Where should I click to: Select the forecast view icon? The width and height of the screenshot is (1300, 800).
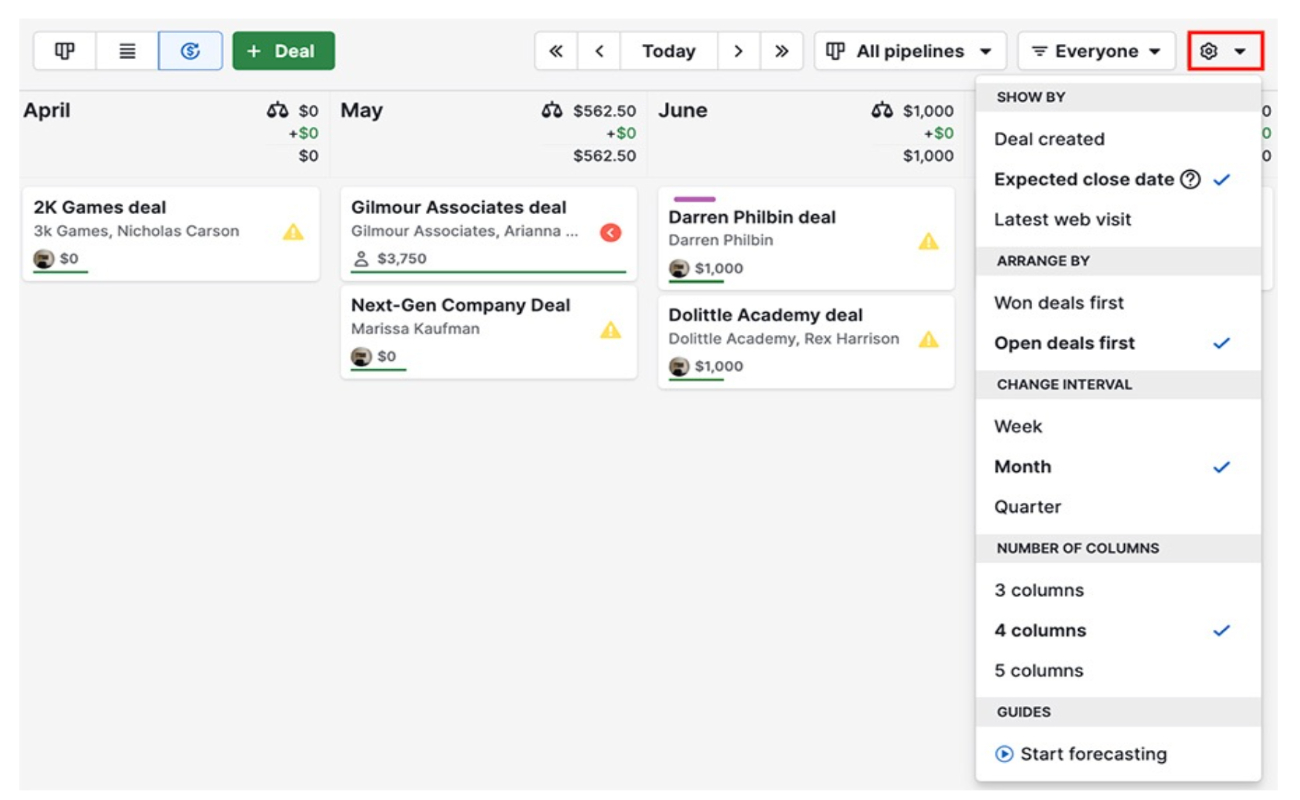click(190, 51)
